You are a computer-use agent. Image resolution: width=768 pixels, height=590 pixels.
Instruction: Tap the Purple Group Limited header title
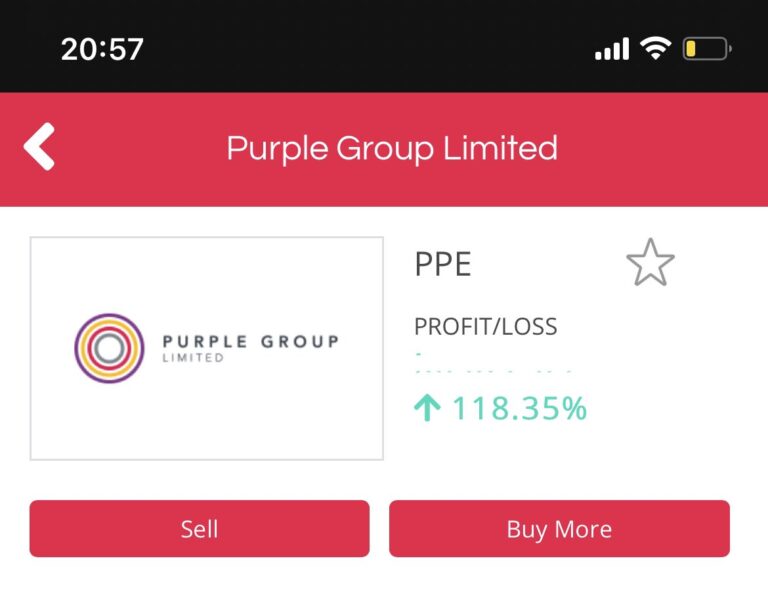pyautogui.click(x=392, y=148)
